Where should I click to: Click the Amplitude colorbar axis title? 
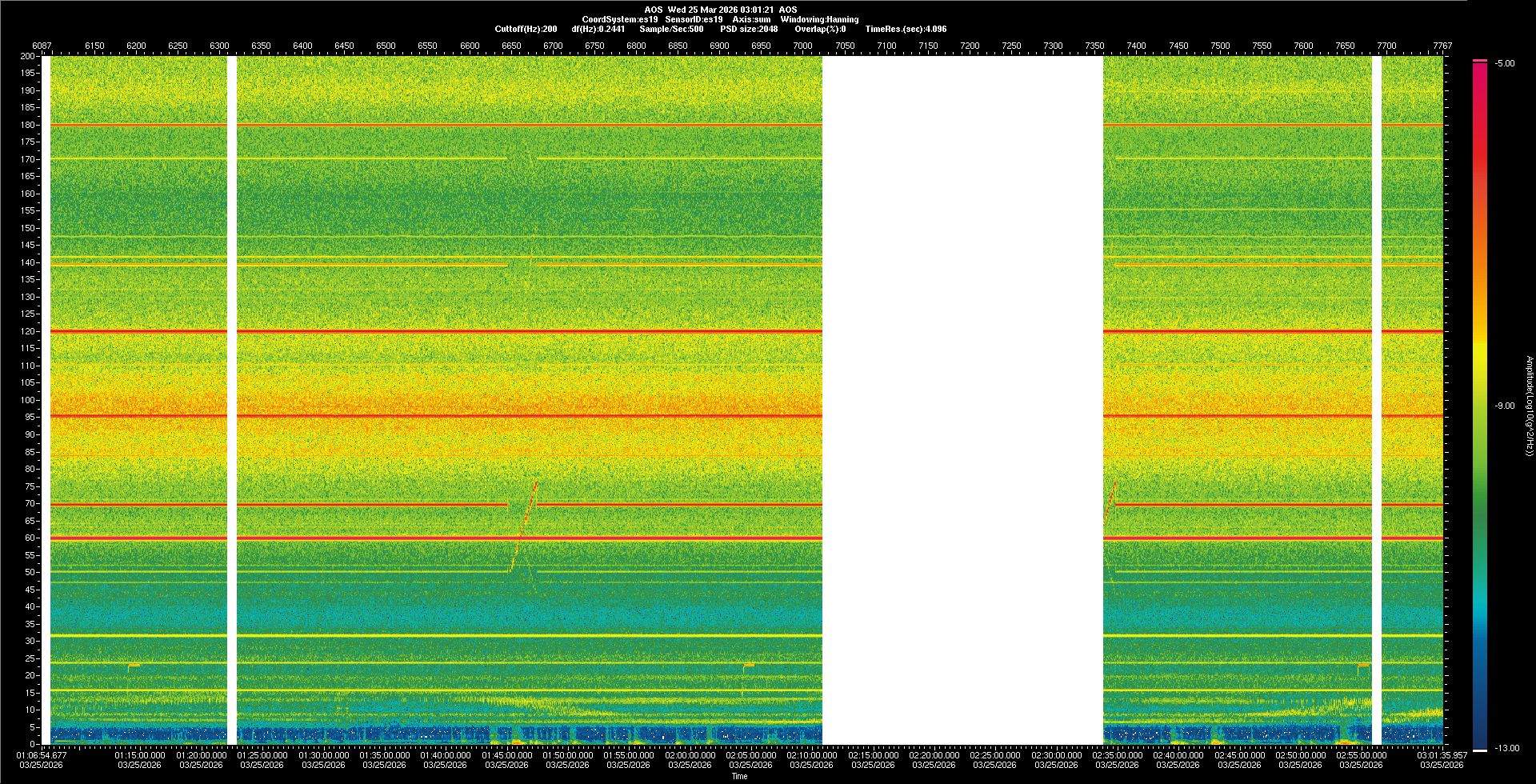point(1529,406)
